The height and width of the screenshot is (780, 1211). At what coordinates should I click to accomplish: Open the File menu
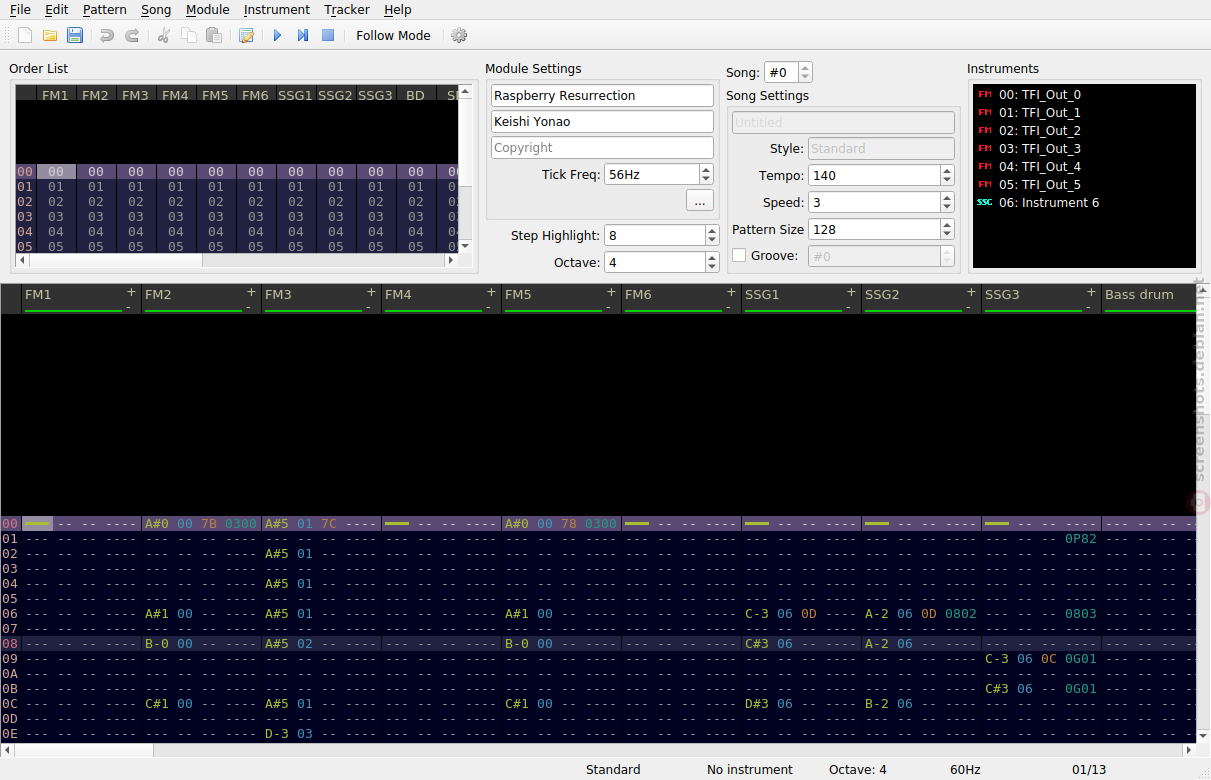(x=20, y=9)
